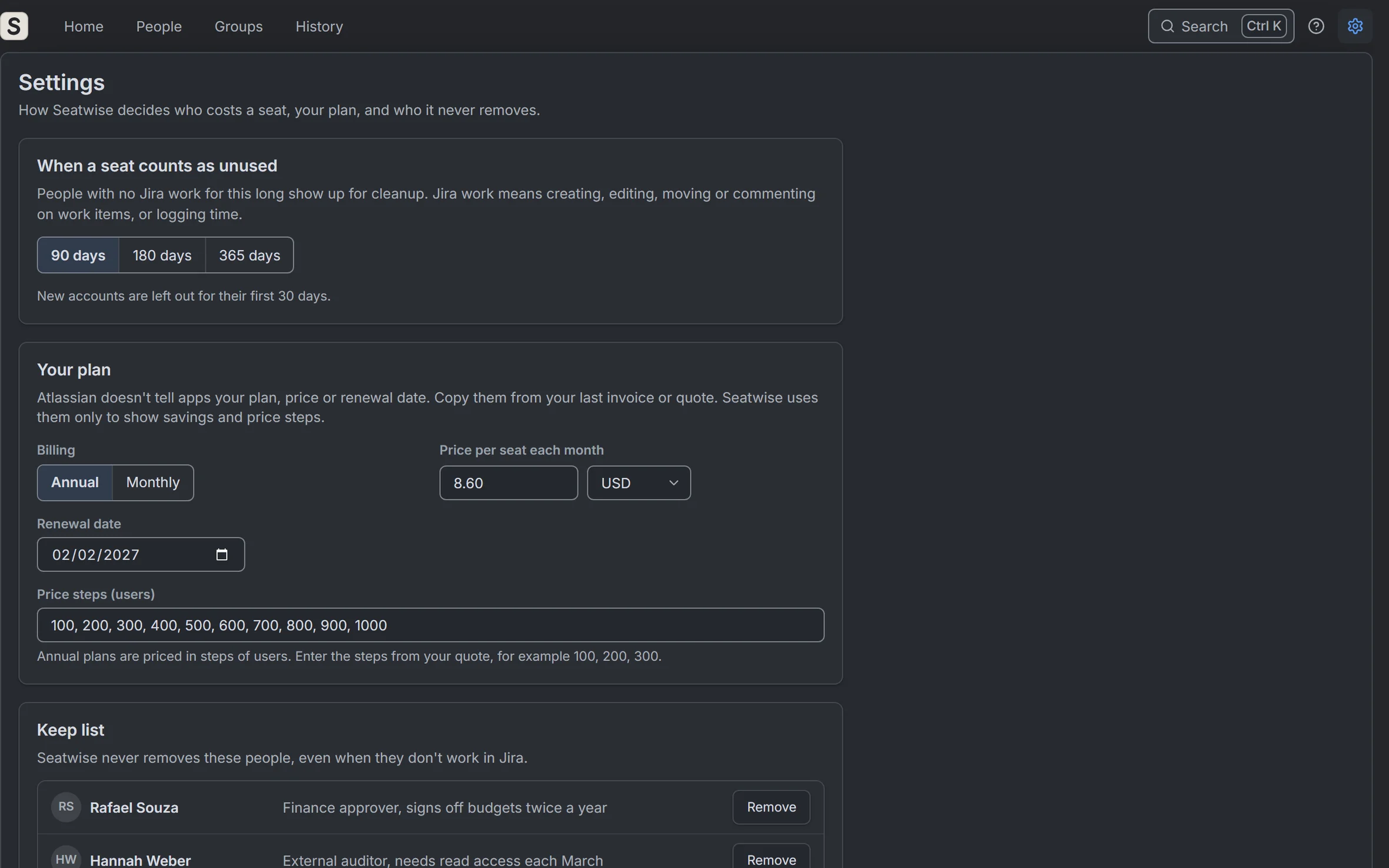Open the People page

(x=159, y=26)
